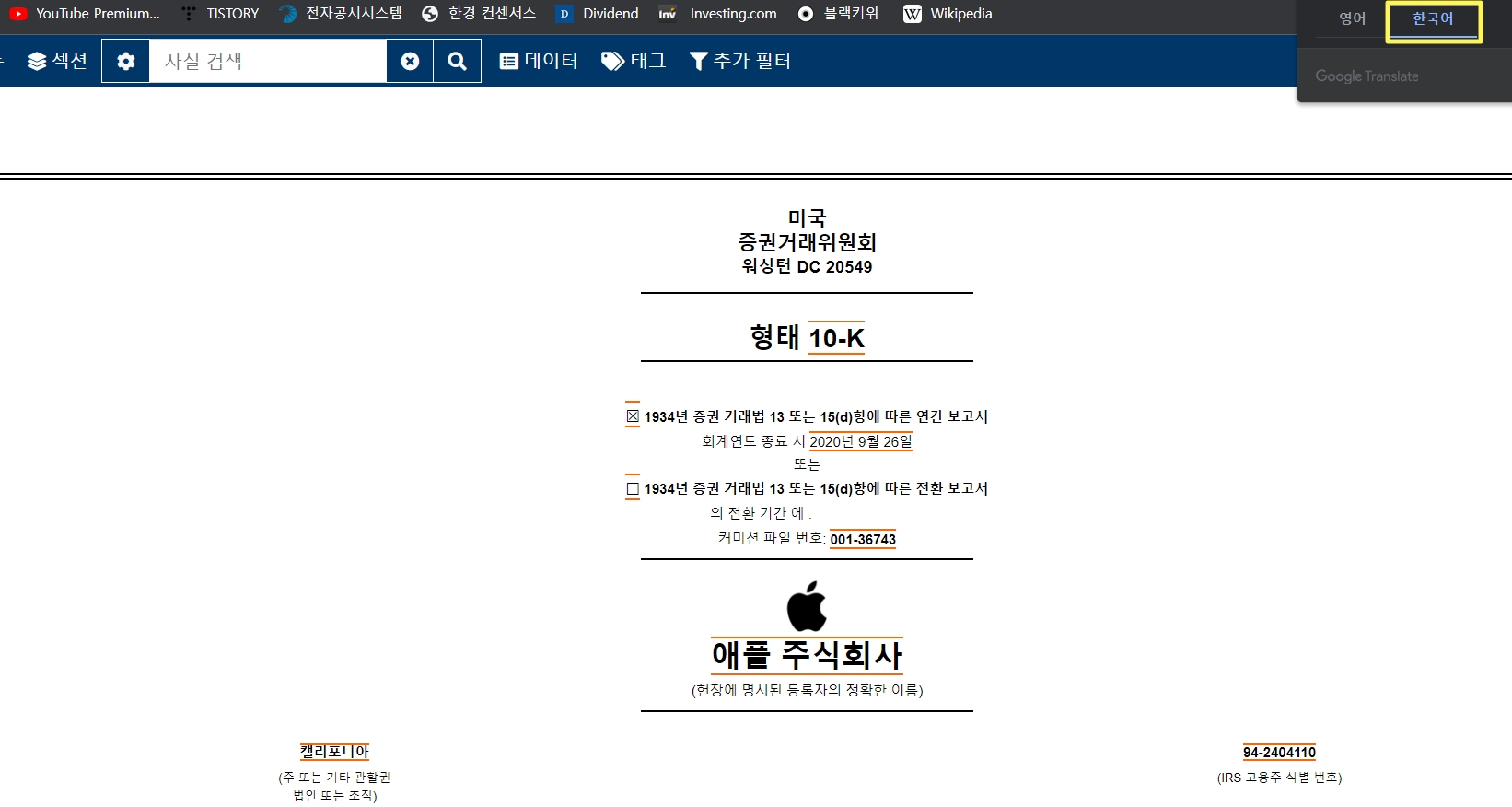This screenshot has height=807, width=1512.
Task: Click the tagged name 애플 주식회사
Action: pos(807,655)
